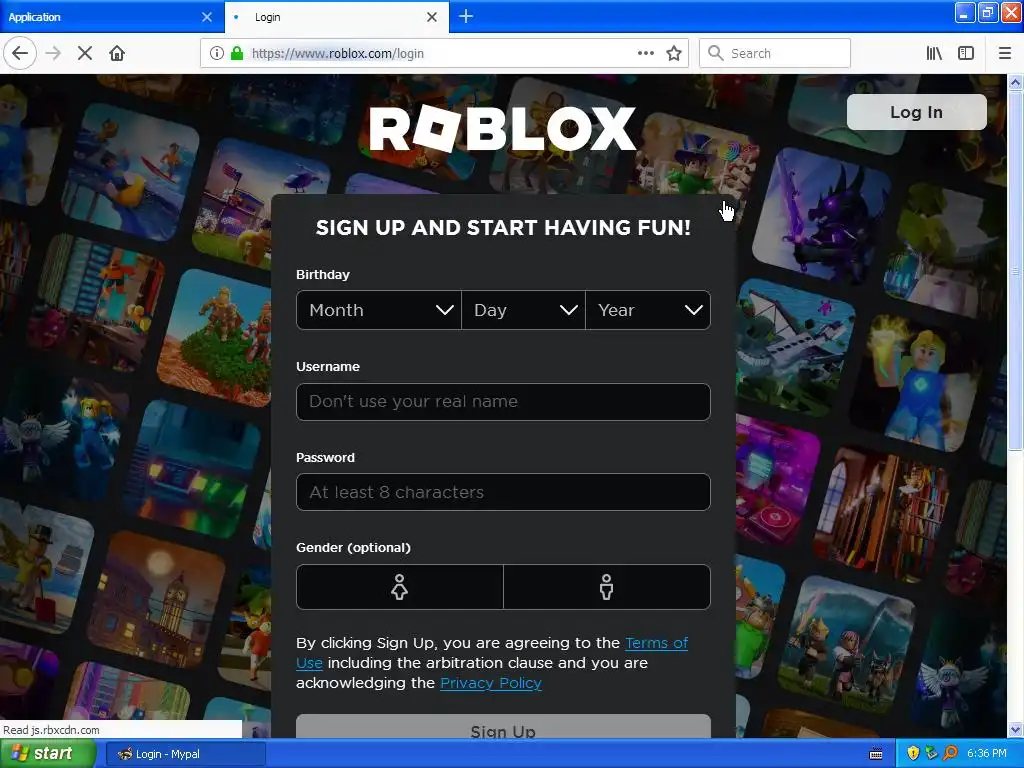Screen dimensions: 1024x768
Task: Select the female gender icon
Action: [x=400, y=587]
